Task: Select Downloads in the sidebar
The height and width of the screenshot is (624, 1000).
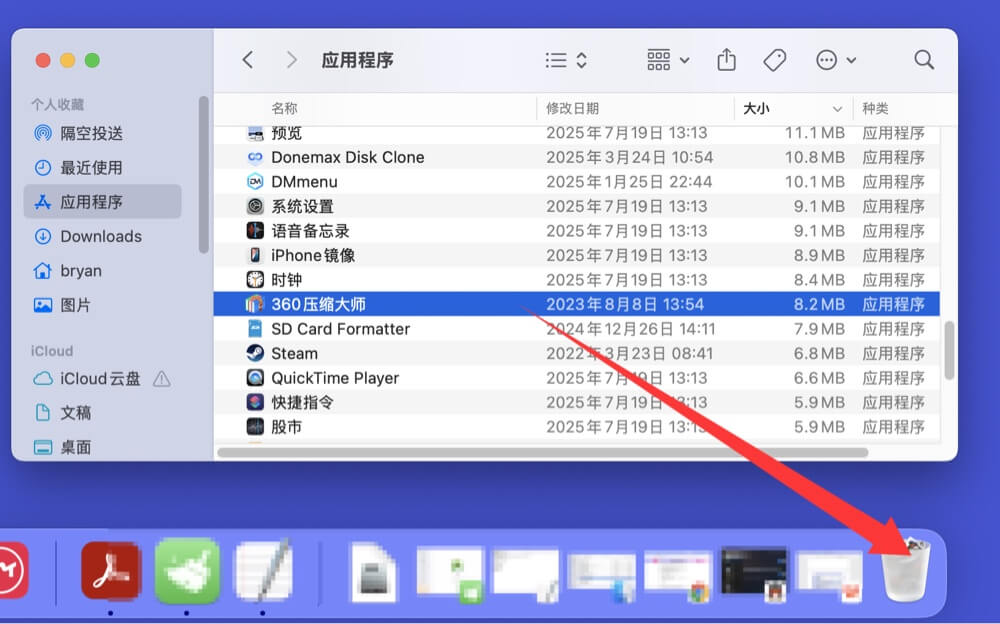Action: (91, 236)
